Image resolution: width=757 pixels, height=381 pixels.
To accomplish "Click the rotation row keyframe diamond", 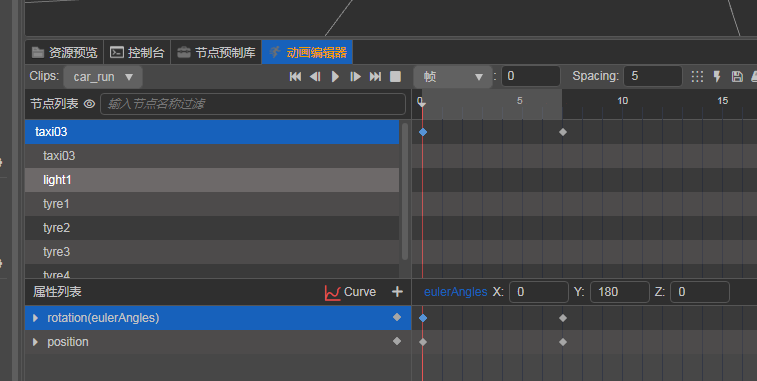I will point(397,317).
